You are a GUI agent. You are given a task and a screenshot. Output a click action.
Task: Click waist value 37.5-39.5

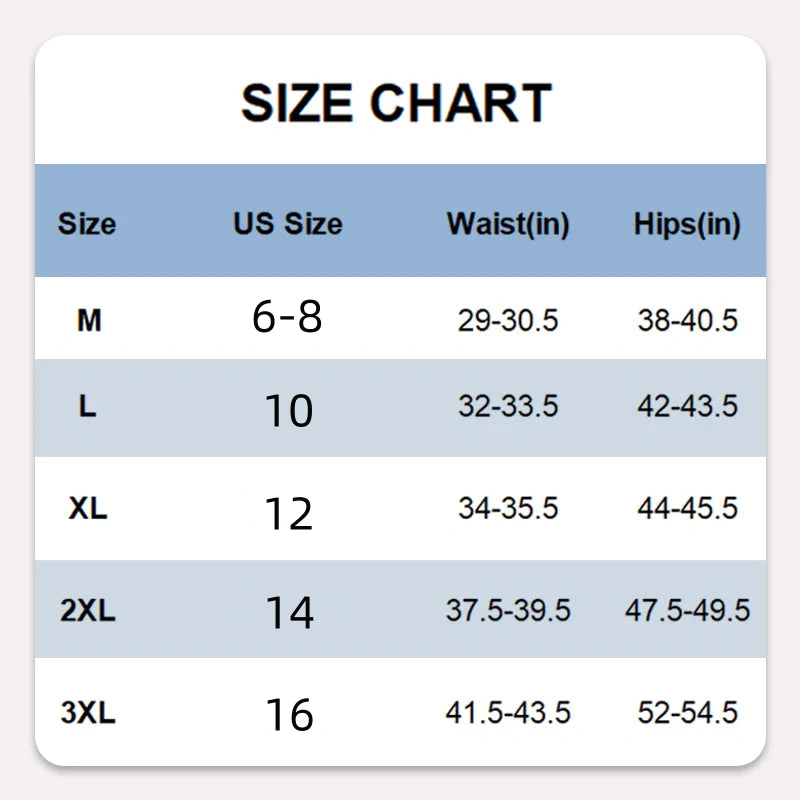click(x=508, y=610)
